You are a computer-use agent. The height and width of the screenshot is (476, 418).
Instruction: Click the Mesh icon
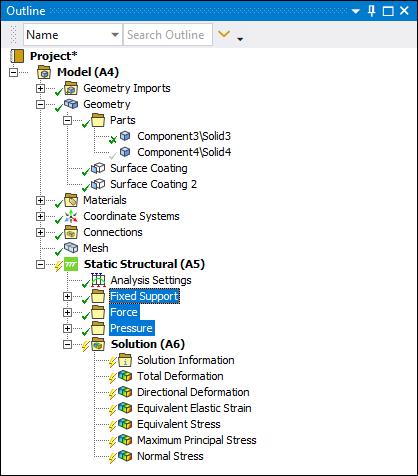pos(71,248)
